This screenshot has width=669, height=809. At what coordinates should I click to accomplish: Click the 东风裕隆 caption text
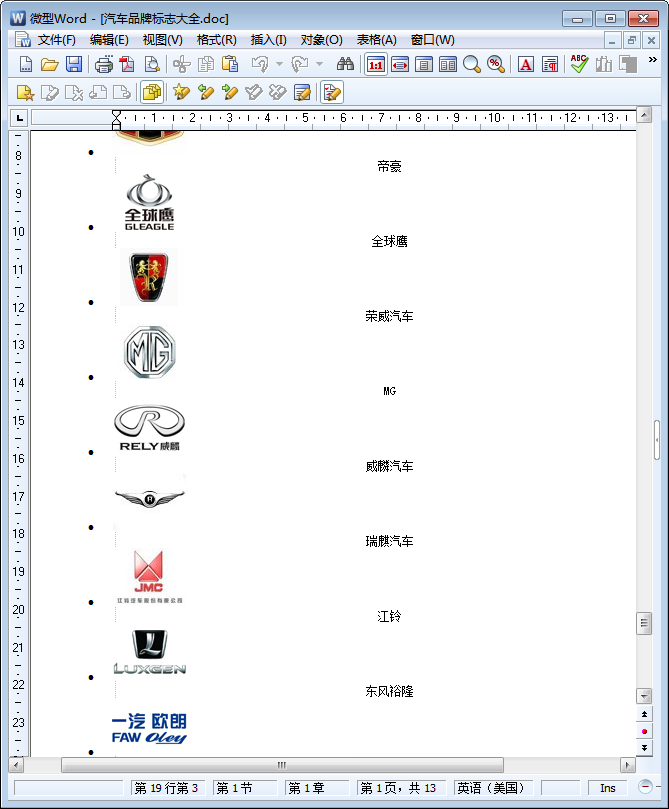click(x=389, y=691)
